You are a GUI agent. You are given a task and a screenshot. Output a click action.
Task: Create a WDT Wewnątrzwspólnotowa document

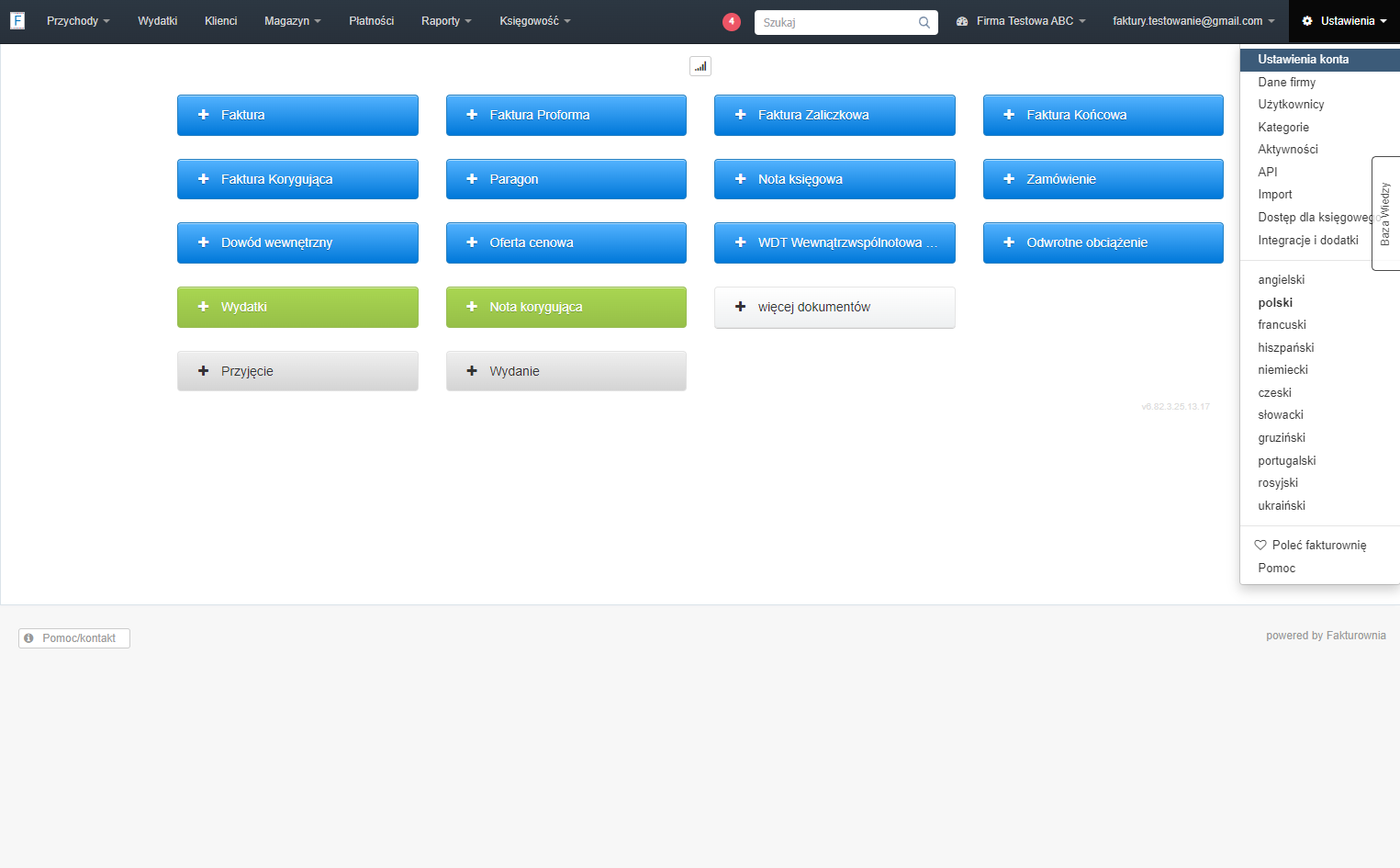pyautogui.click(x=834, y=242)
